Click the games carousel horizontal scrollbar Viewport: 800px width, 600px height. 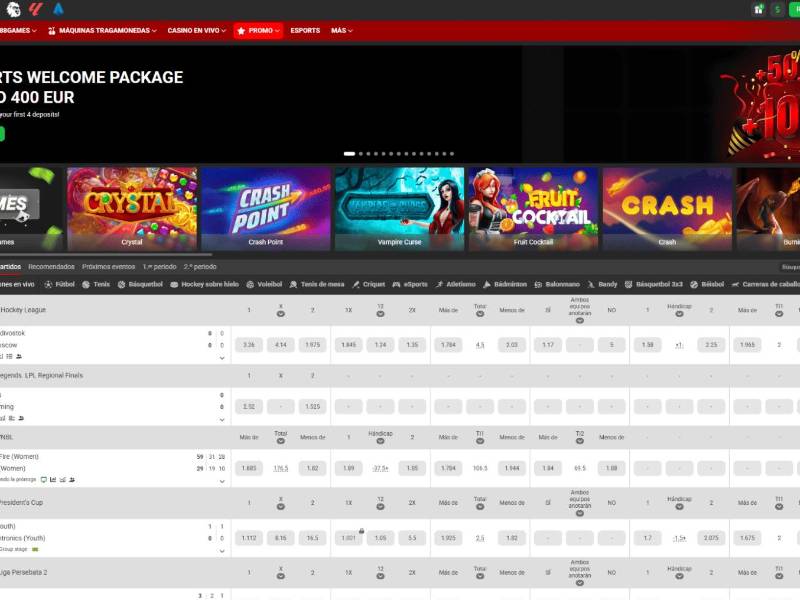point(106,254)
